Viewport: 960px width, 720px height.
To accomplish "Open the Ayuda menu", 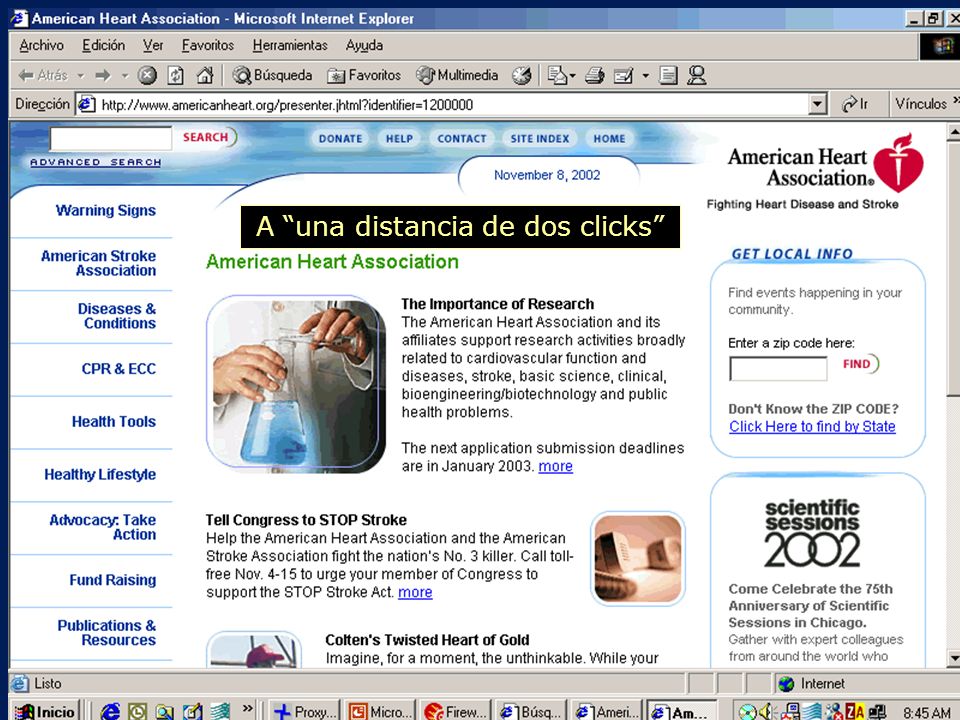I will 364,45.
